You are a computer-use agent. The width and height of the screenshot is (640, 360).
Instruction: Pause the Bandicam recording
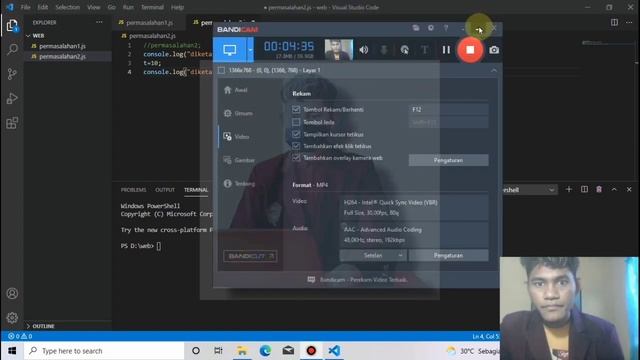(446, 50)
